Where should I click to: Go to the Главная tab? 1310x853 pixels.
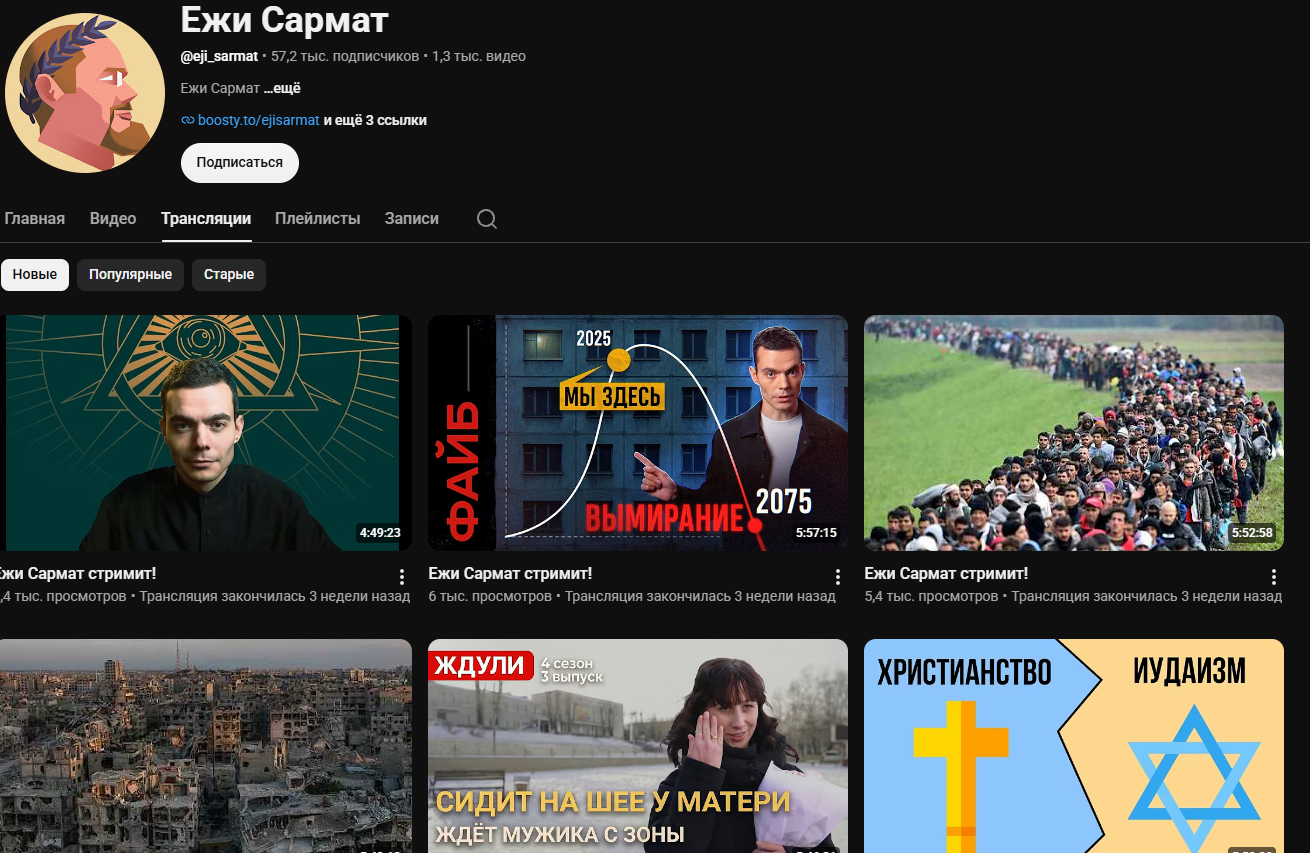click(x=34, y=218)
